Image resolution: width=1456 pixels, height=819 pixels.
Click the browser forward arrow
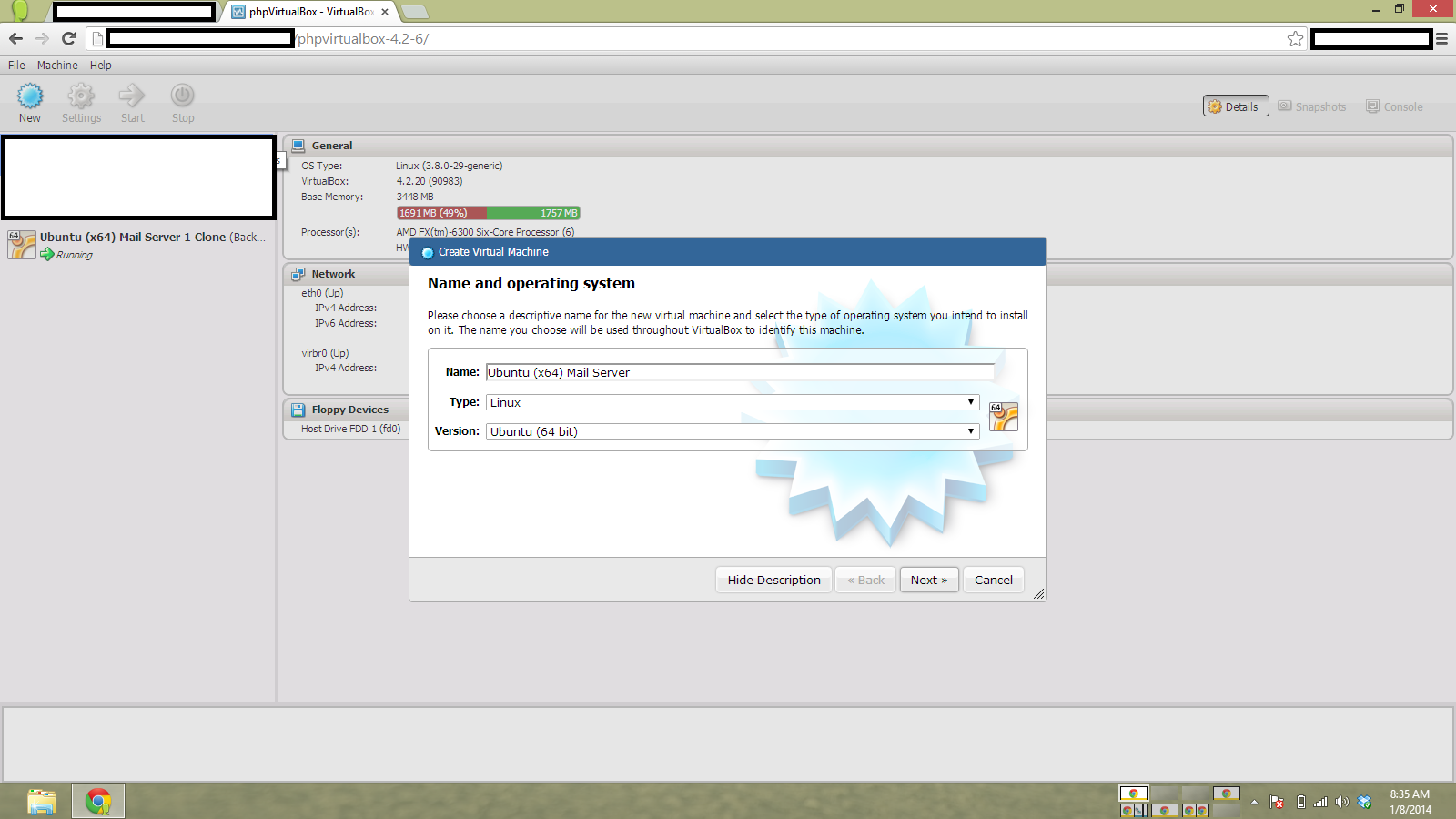42,38
